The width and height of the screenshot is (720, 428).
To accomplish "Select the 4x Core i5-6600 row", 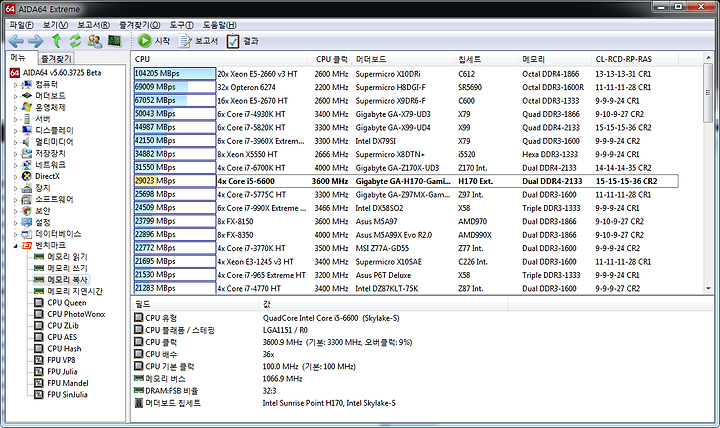I will click(405, 181).
